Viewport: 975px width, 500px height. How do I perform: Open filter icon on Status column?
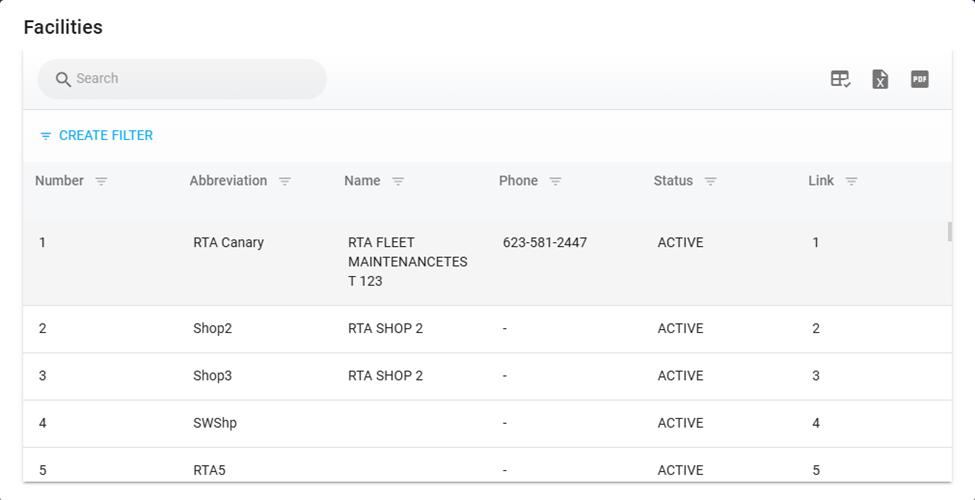click(x=711, y=181)
